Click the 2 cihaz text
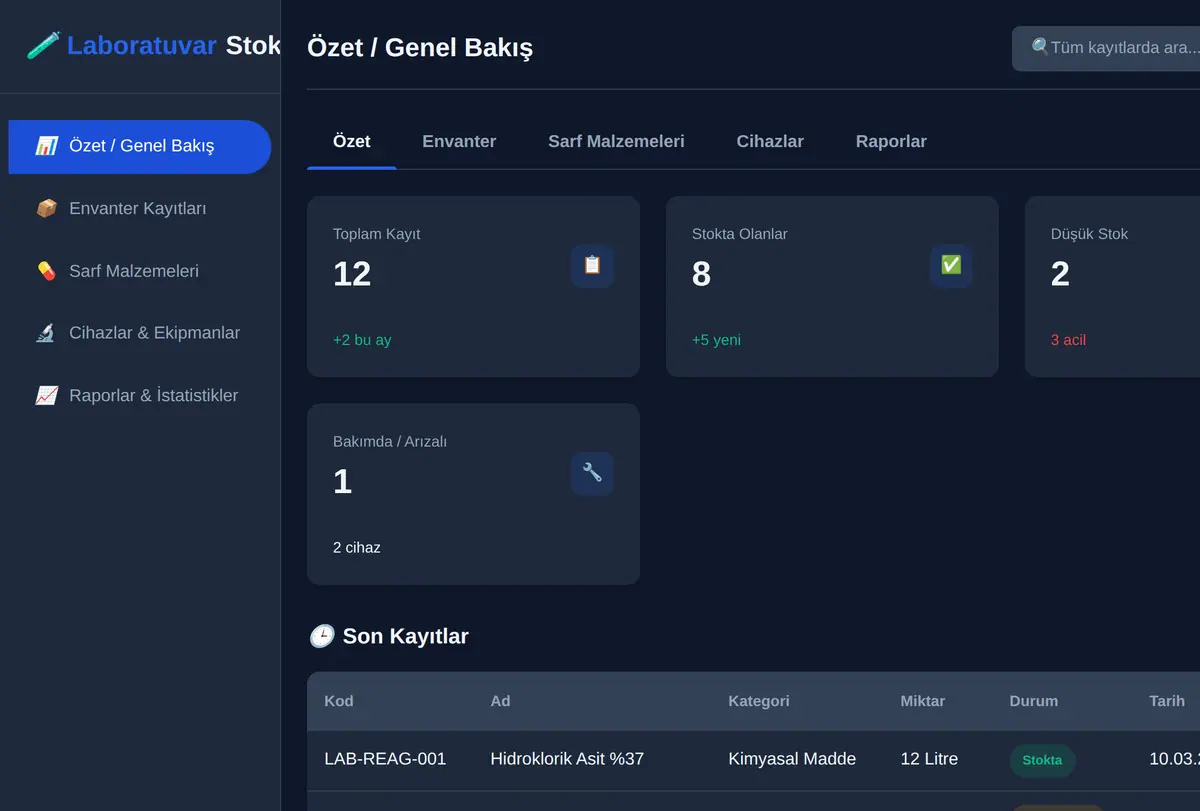The image size is (1200, 811). click(x=357, y=548)
